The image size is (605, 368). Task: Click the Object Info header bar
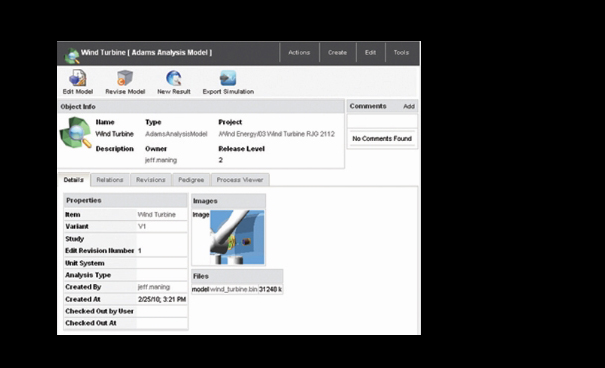click(201, 106)
